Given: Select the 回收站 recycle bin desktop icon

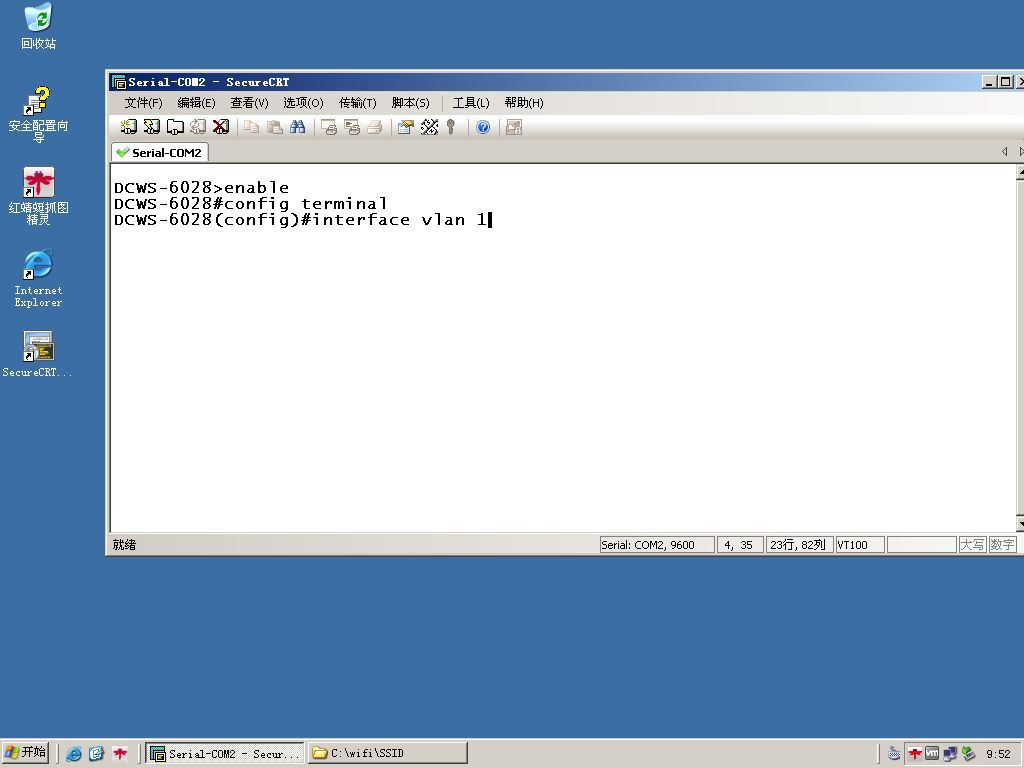Looking at the screenshot, I should click(39, 27).
